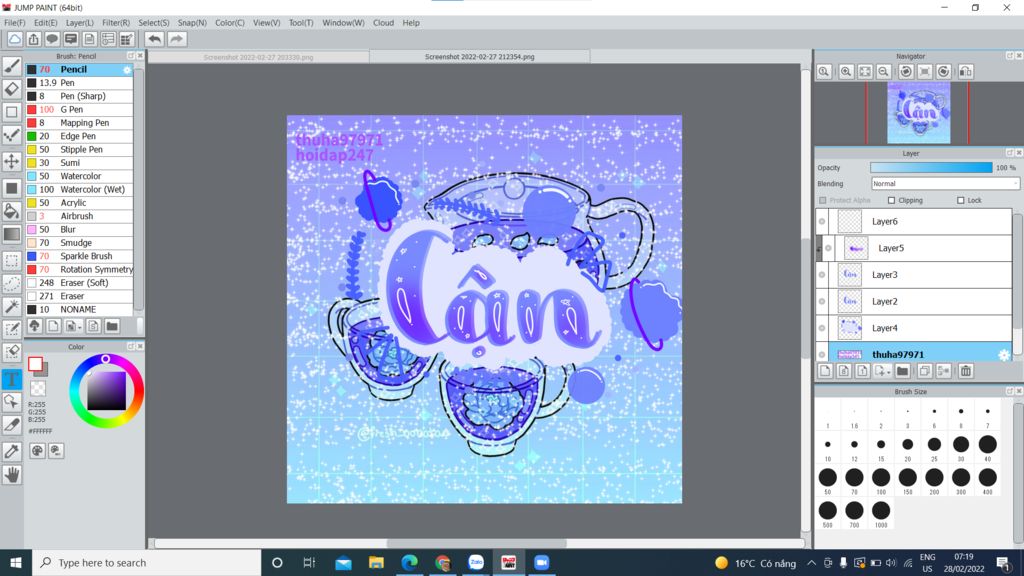Hide Layer6 using its visibility dot
The width and height of the screenshot is (1024, 576).
coord(822,221)
